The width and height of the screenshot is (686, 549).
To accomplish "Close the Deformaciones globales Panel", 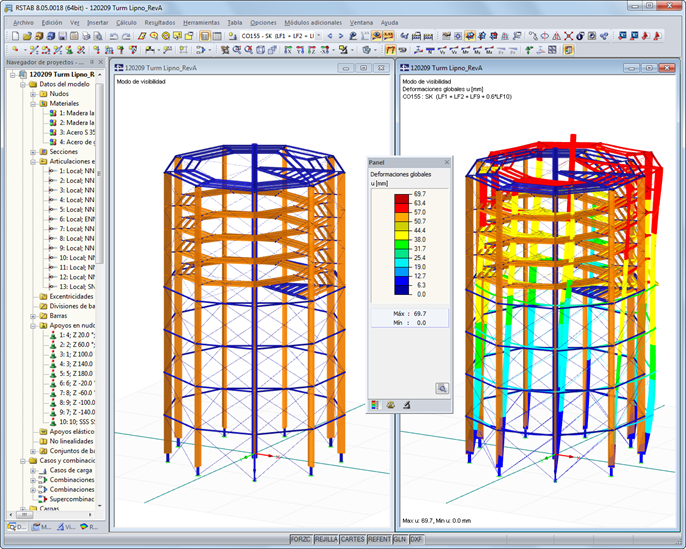I will click(446, 161).
